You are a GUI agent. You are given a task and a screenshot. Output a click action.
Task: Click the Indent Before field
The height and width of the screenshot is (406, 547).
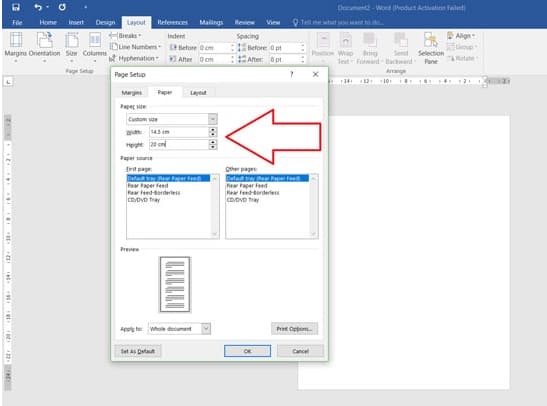point(216,48)
